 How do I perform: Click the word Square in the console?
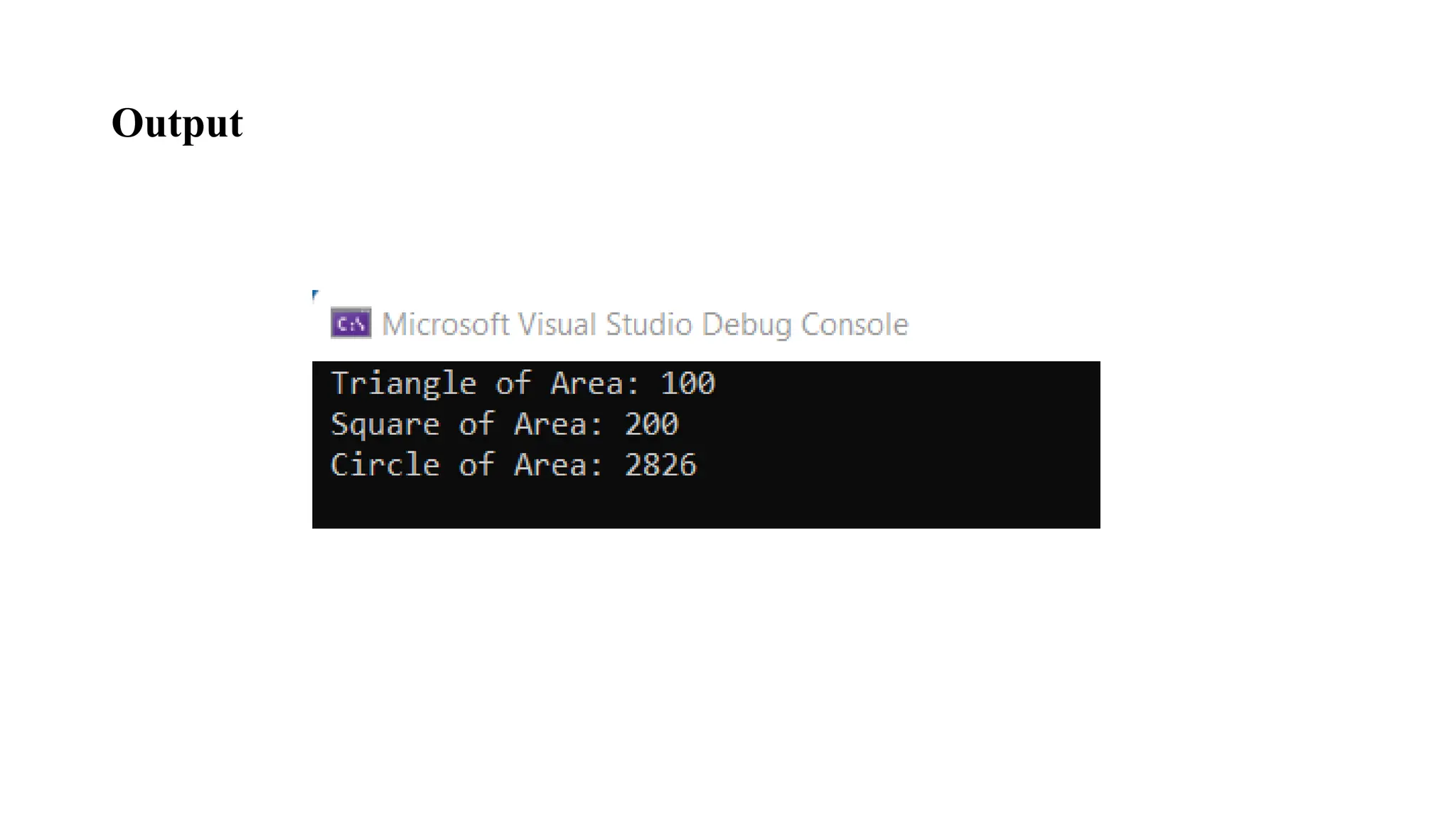pos(385,425)
